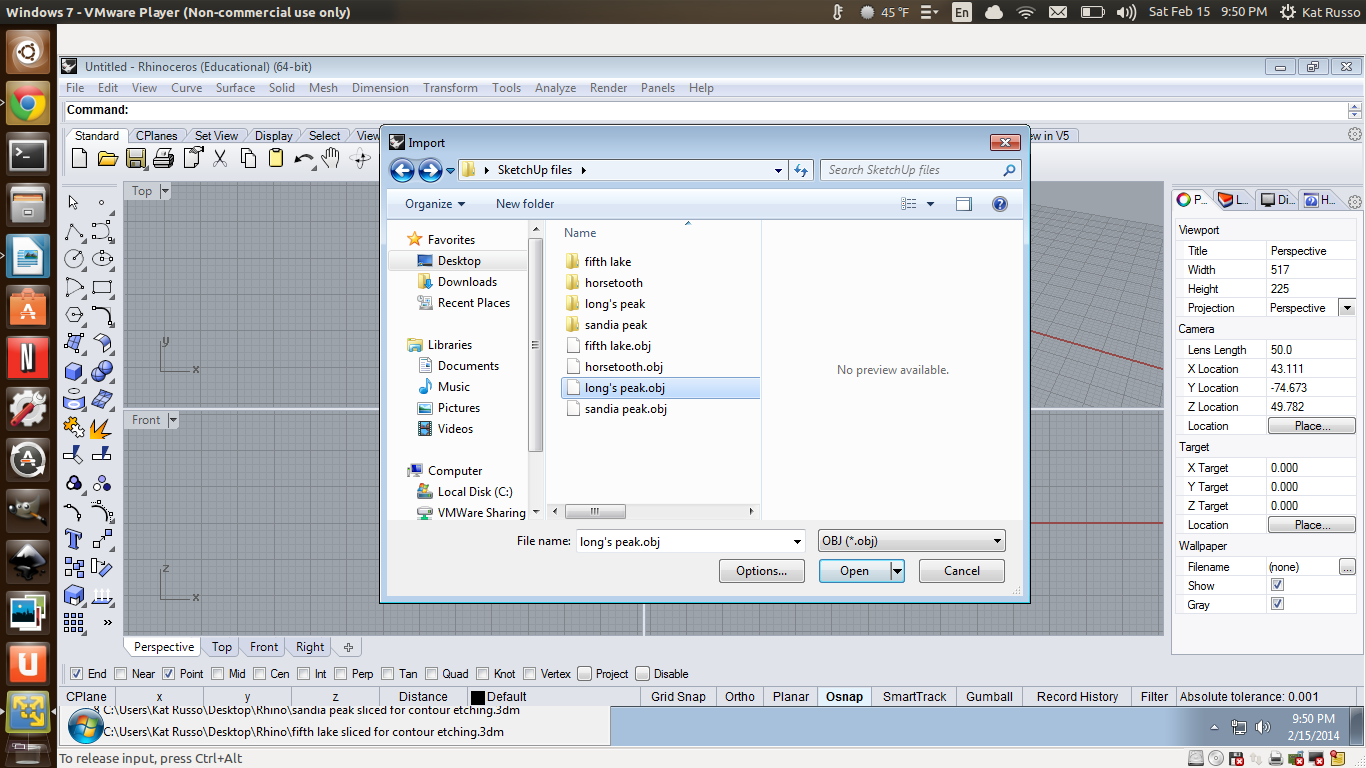Toggle the Near osnap checkbox

point(121,673)
